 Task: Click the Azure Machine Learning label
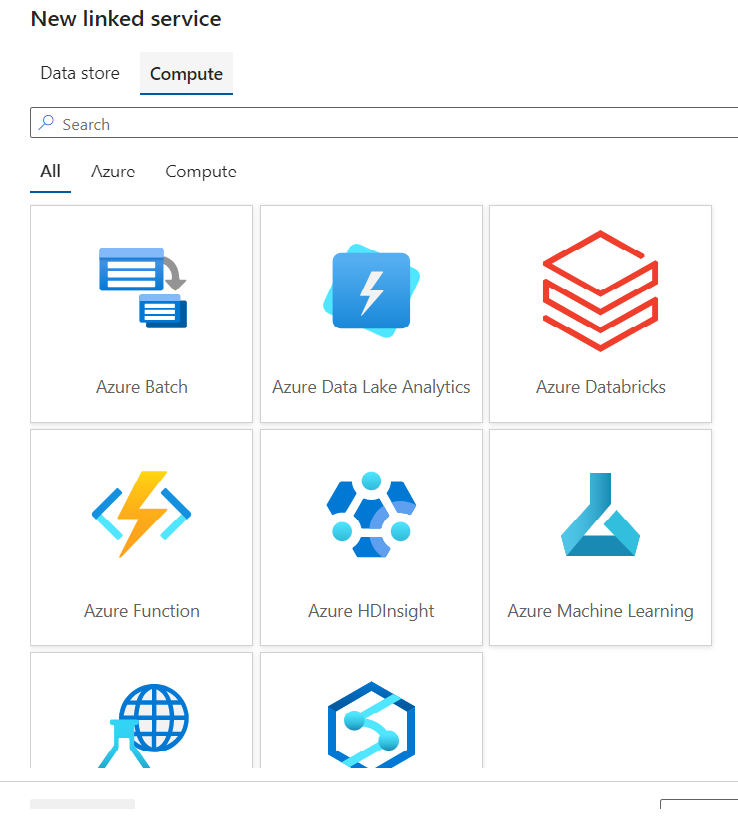pos(600,611)
